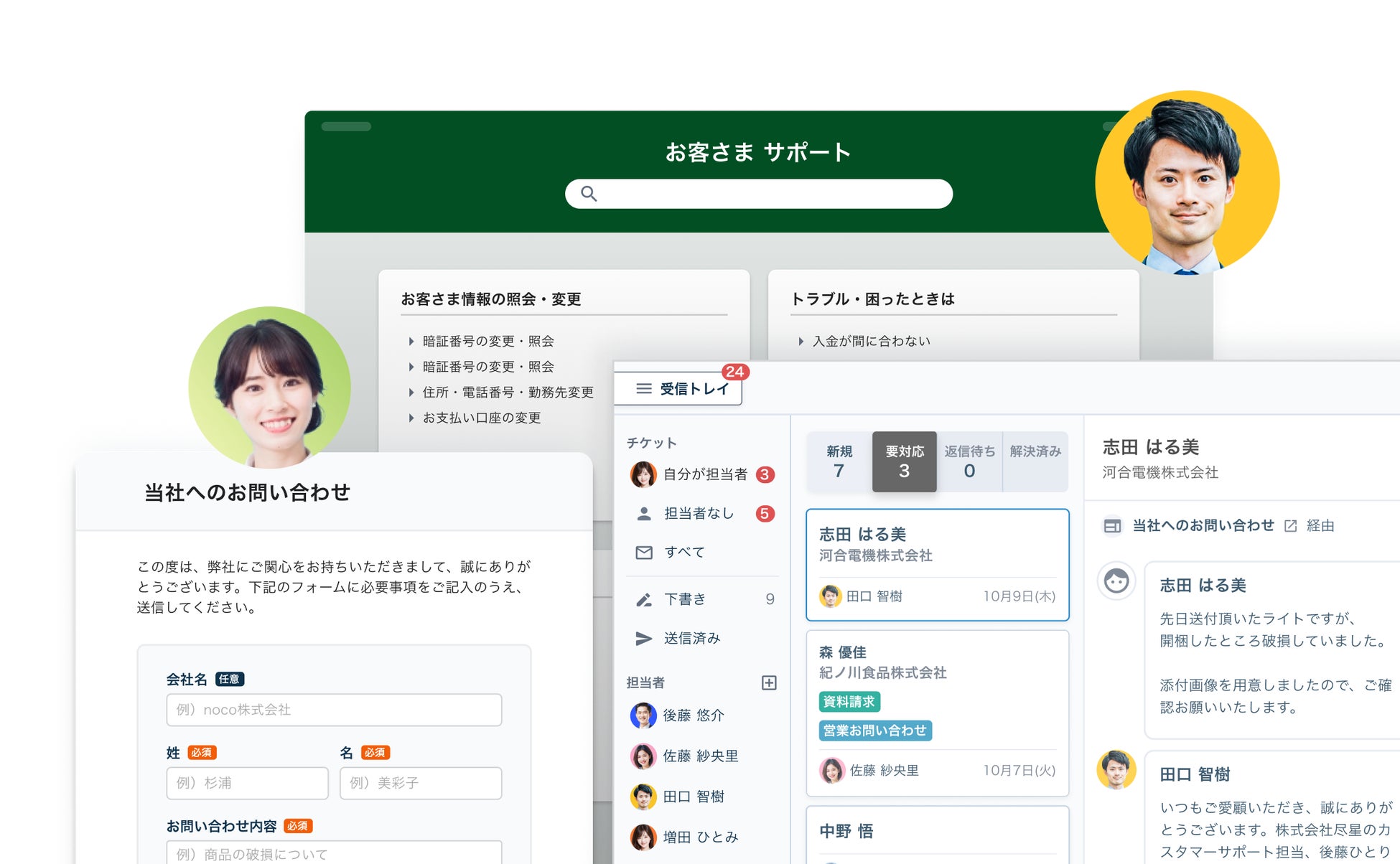
Task: Open the external link icon beside 当社へのお問い合わせ
Action: coord(1290,526)
